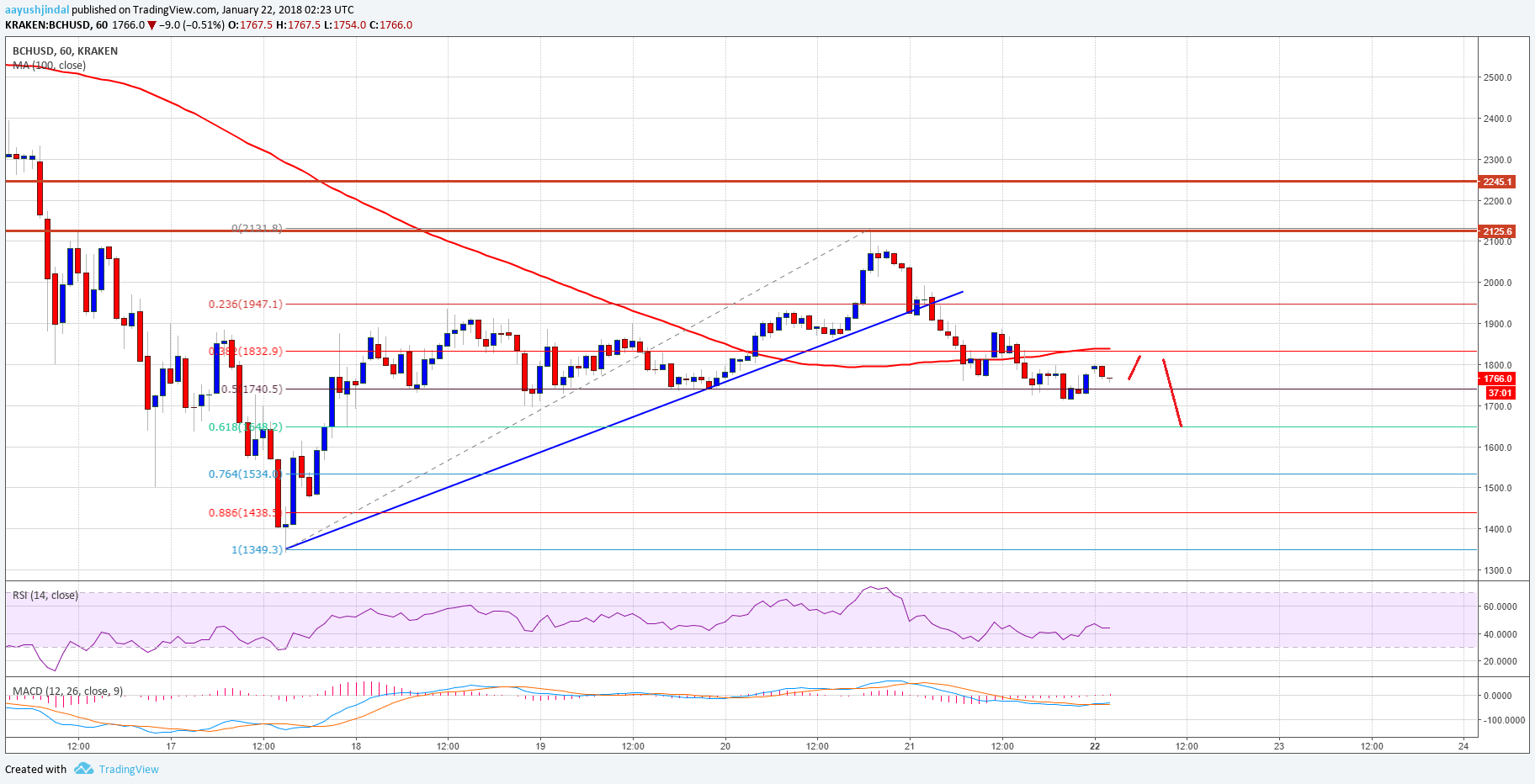Screen dimensions: 1535x784
Task: Click the 1300.0 price axis value
Action: coord(1498,570)
